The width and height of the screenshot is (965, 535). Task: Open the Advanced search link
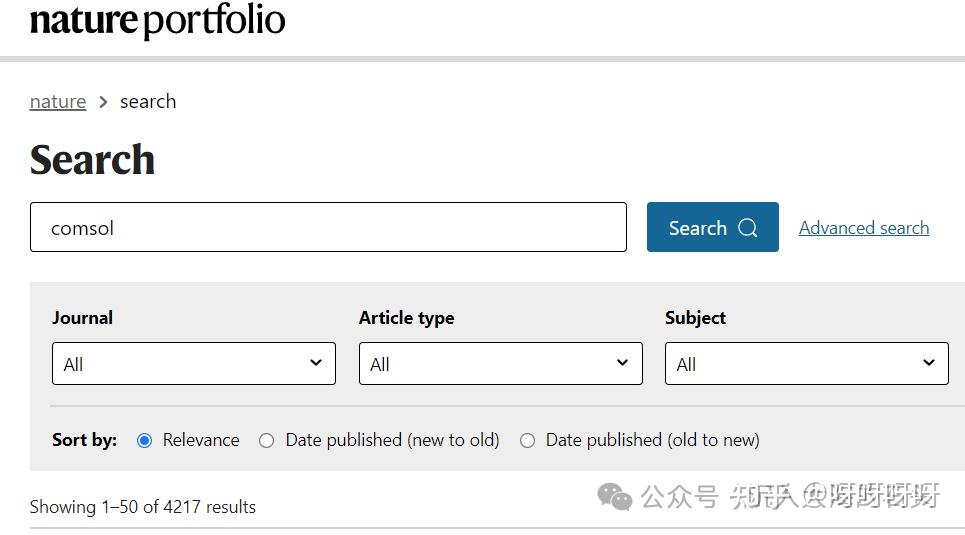(x=864, y=228)
